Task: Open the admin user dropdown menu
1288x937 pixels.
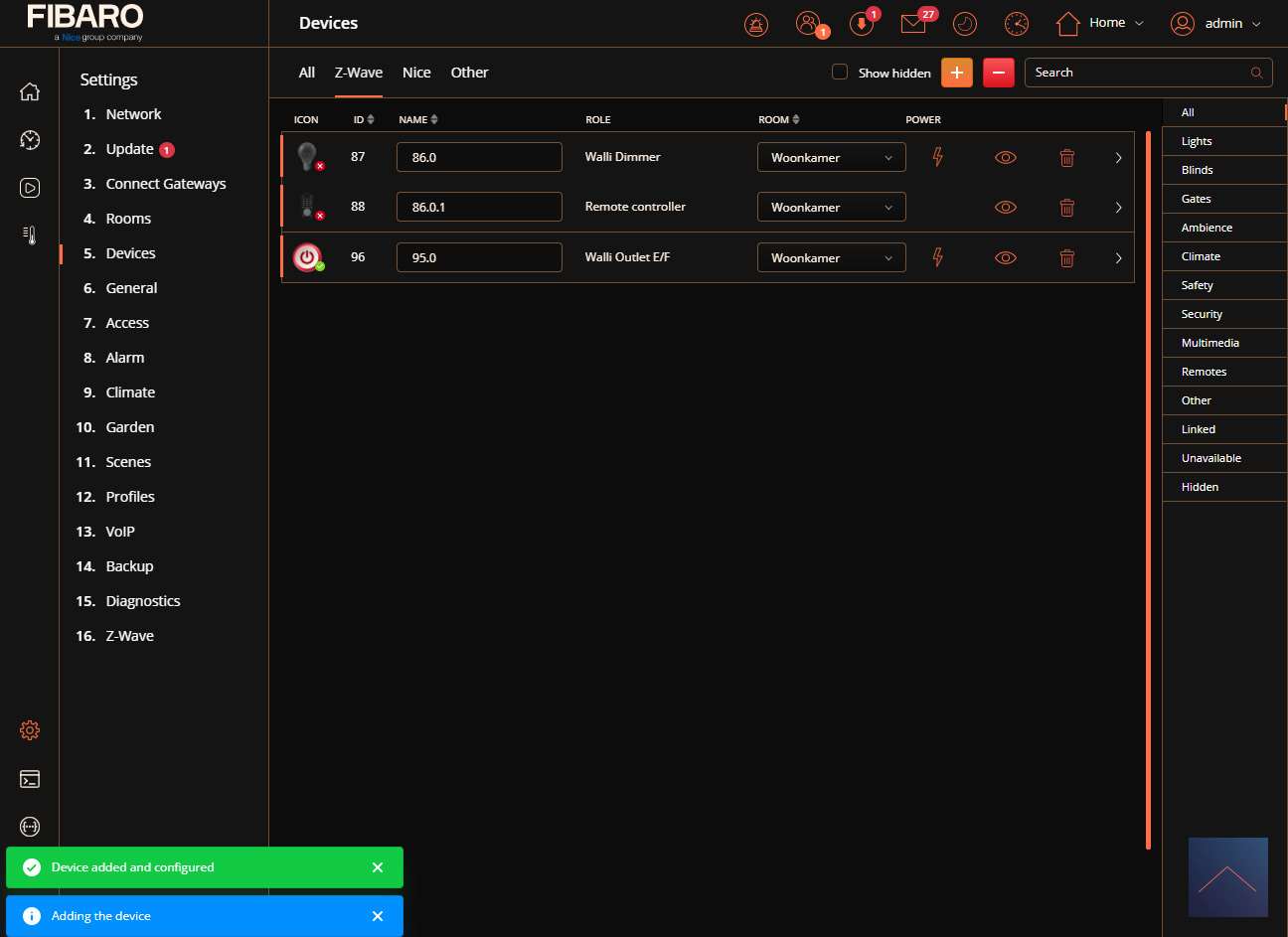Action: tap(1216, 24)
